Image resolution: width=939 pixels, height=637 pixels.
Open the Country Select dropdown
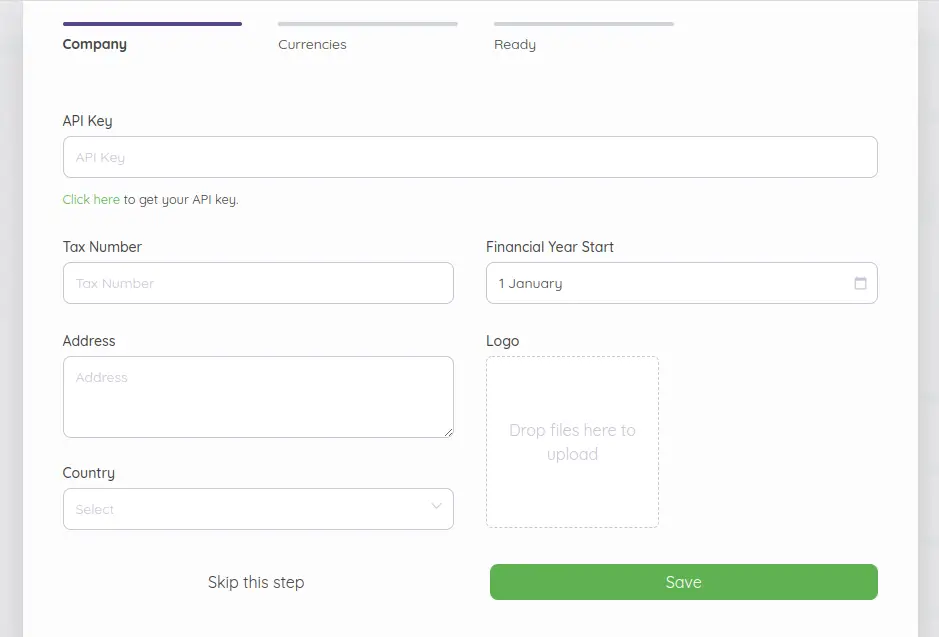click(x=258, y=509)
